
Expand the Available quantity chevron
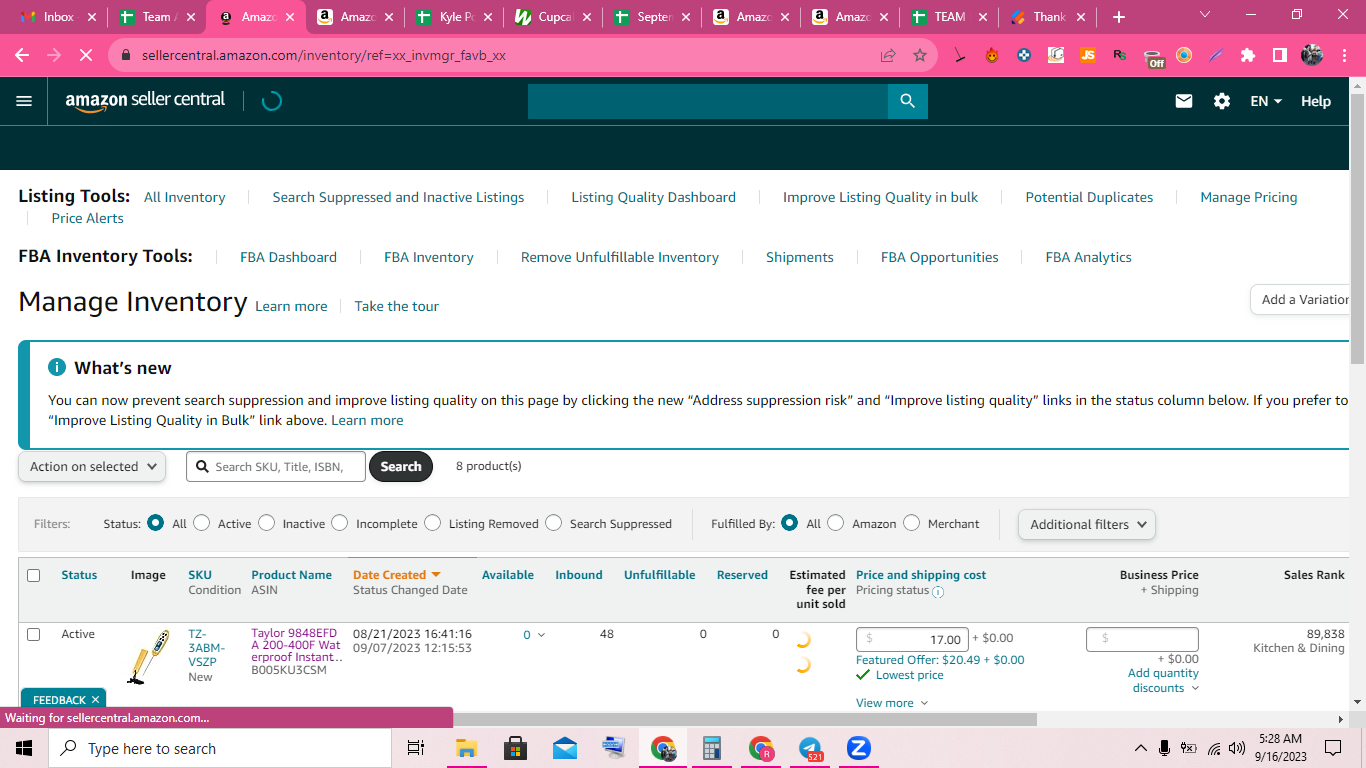542,635
